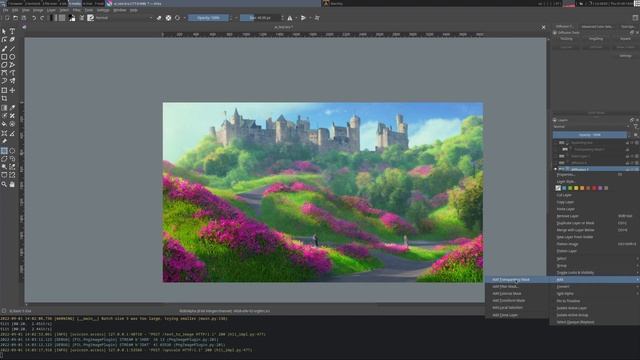Select the Fill bucket tool

tap(4, 124)
